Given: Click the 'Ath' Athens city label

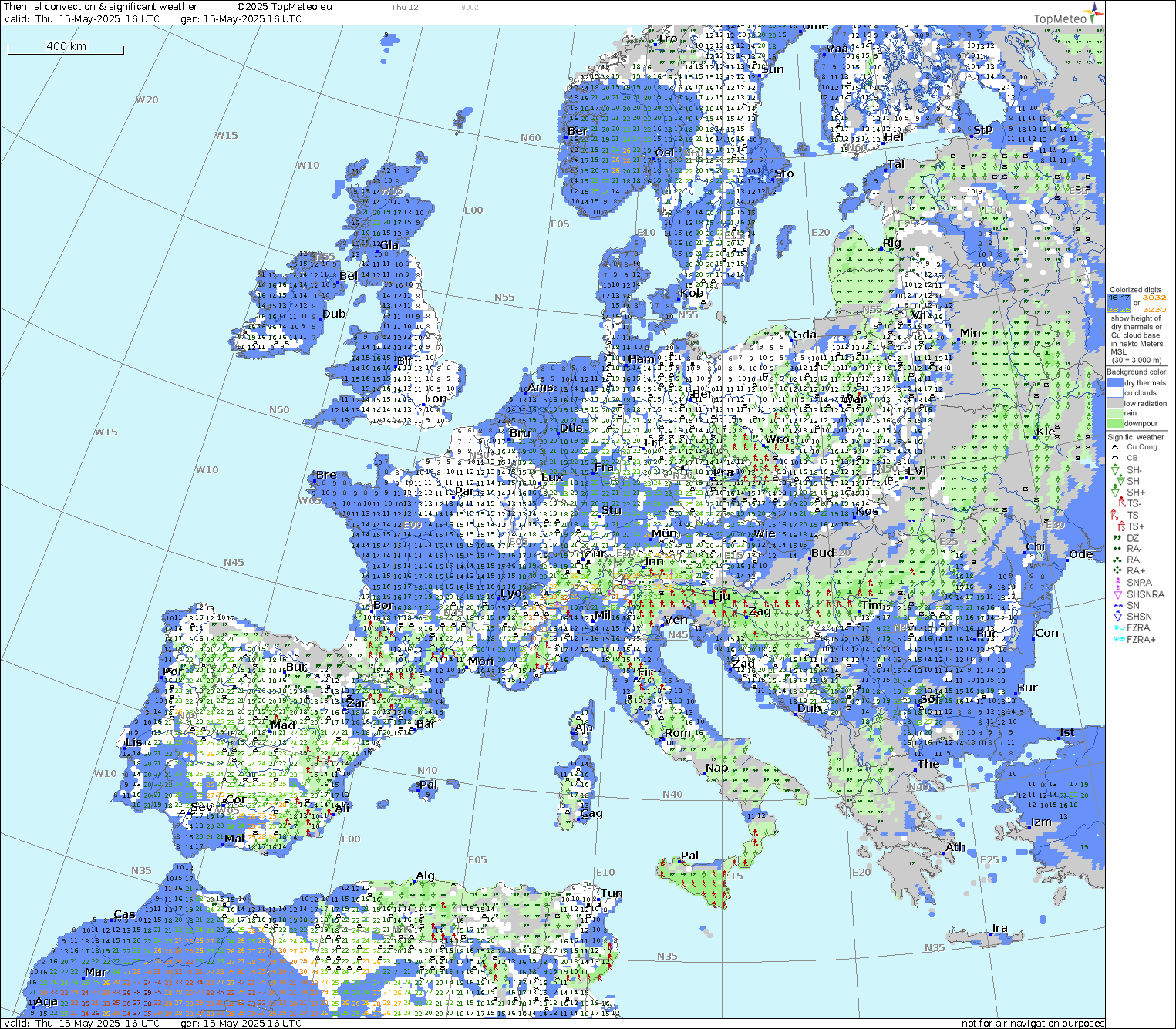Looking at the screenshot, I should (955, 847).
